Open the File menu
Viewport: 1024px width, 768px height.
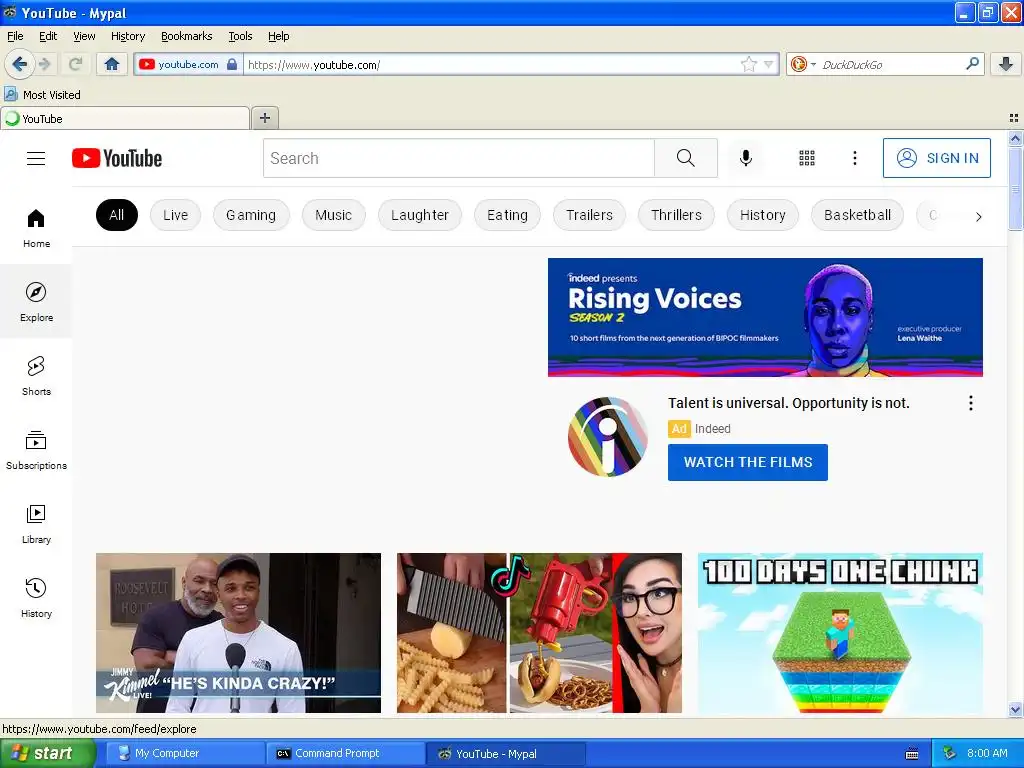pyautogui.click(x=15, y=36)
